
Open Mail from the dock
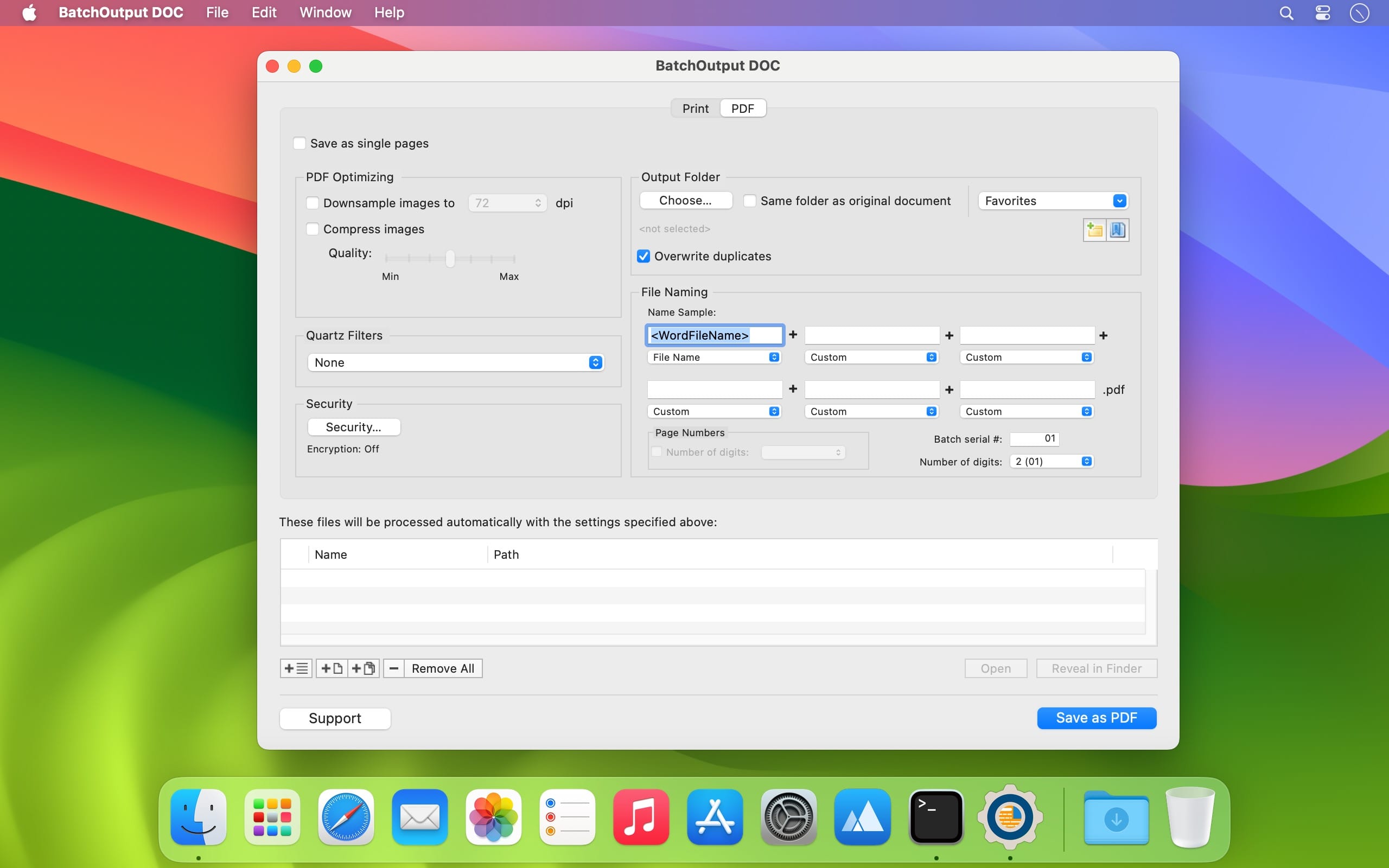419,816
